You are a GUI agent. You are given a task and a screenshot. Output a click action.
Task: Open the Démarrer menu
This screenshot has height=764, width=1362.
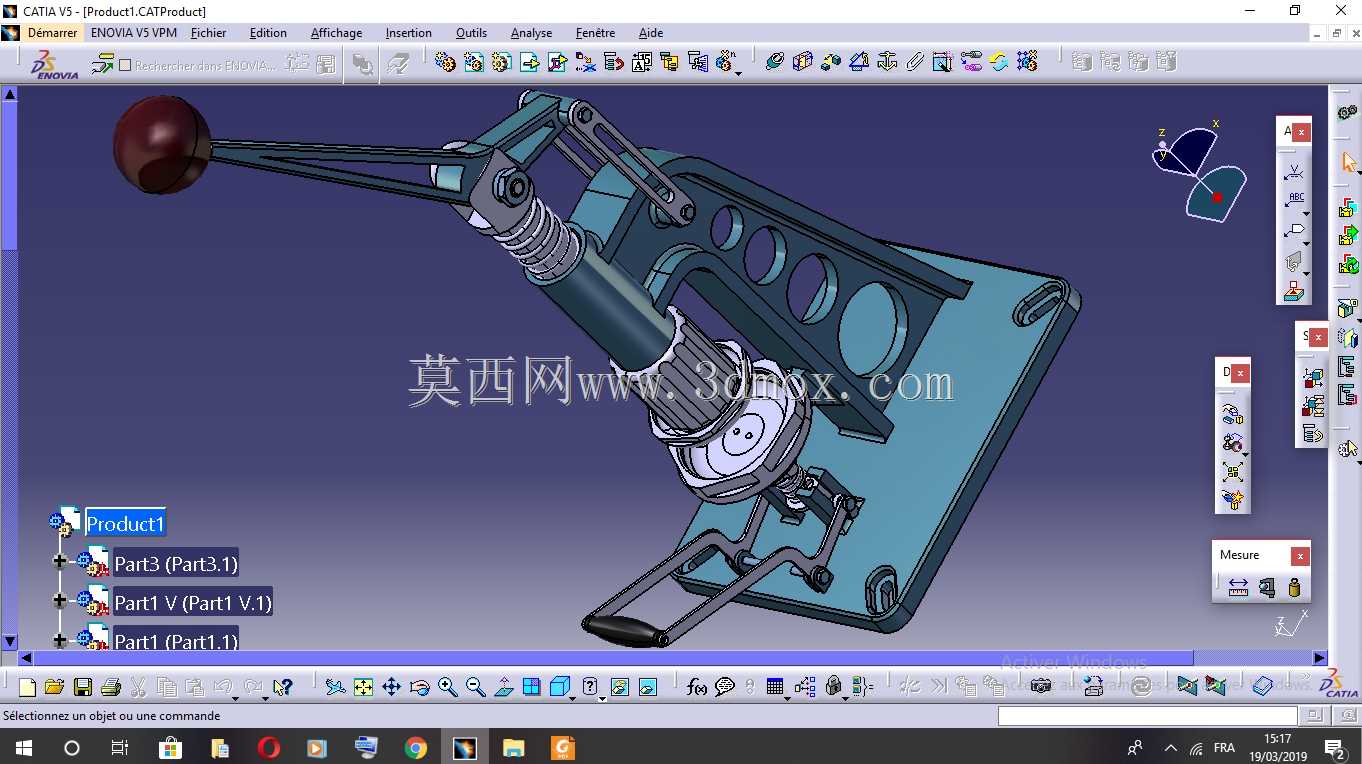pyautogui.click(x=52, y=33)
